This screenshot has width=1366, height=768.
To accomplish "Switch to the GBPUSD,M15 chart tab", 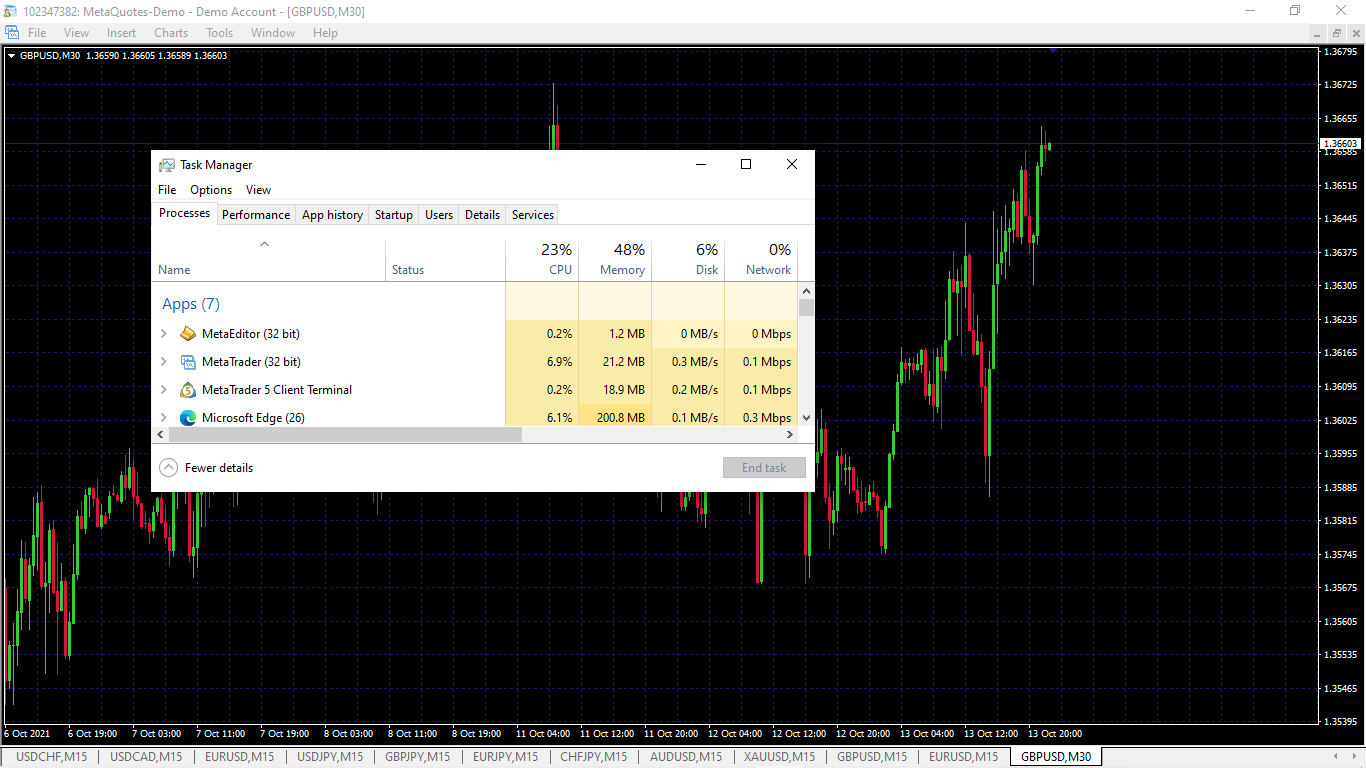I will click(x=872, y=757).
